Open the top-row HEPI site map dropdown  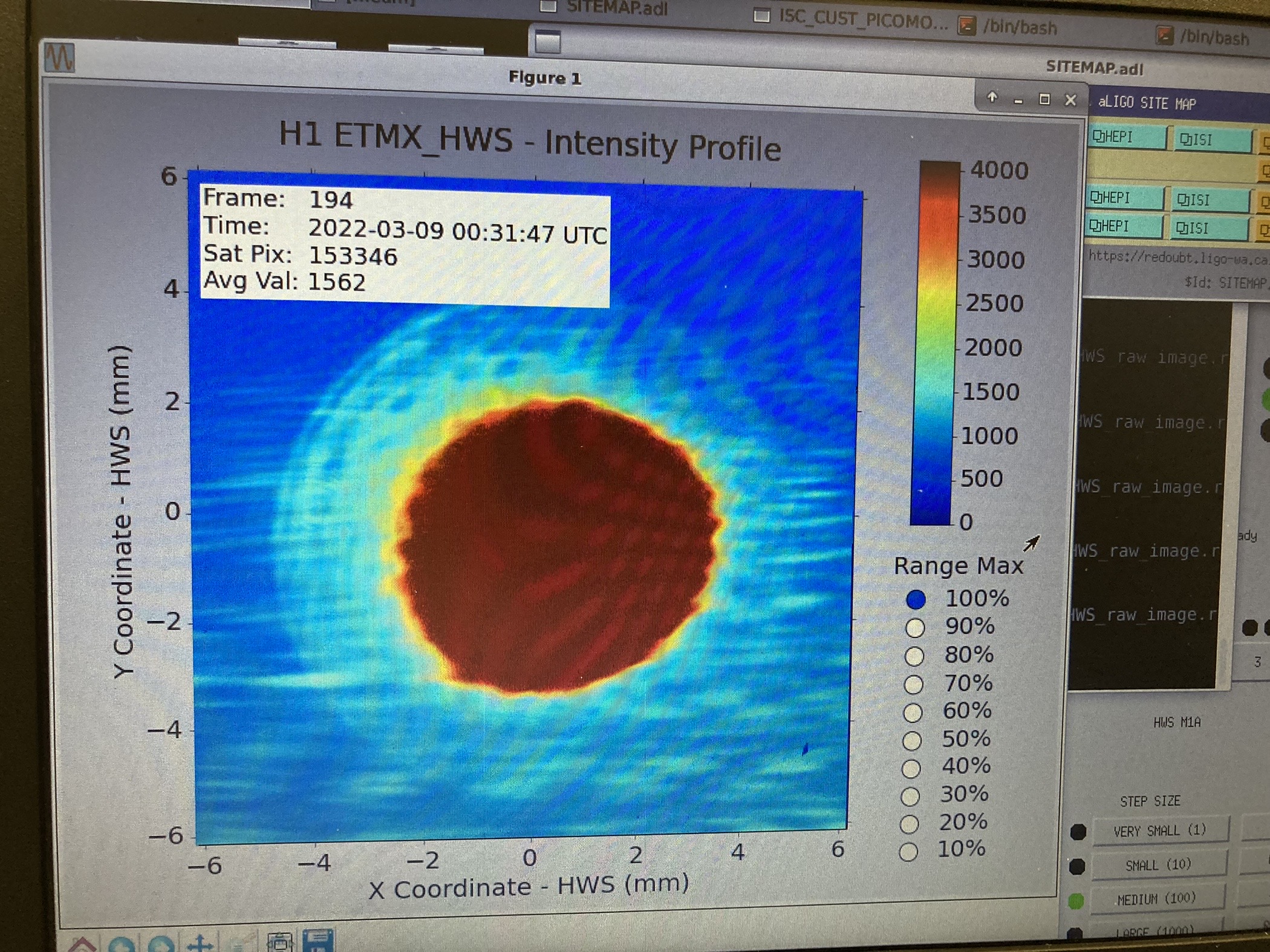pyautogui.click(x=1127, y=137)
